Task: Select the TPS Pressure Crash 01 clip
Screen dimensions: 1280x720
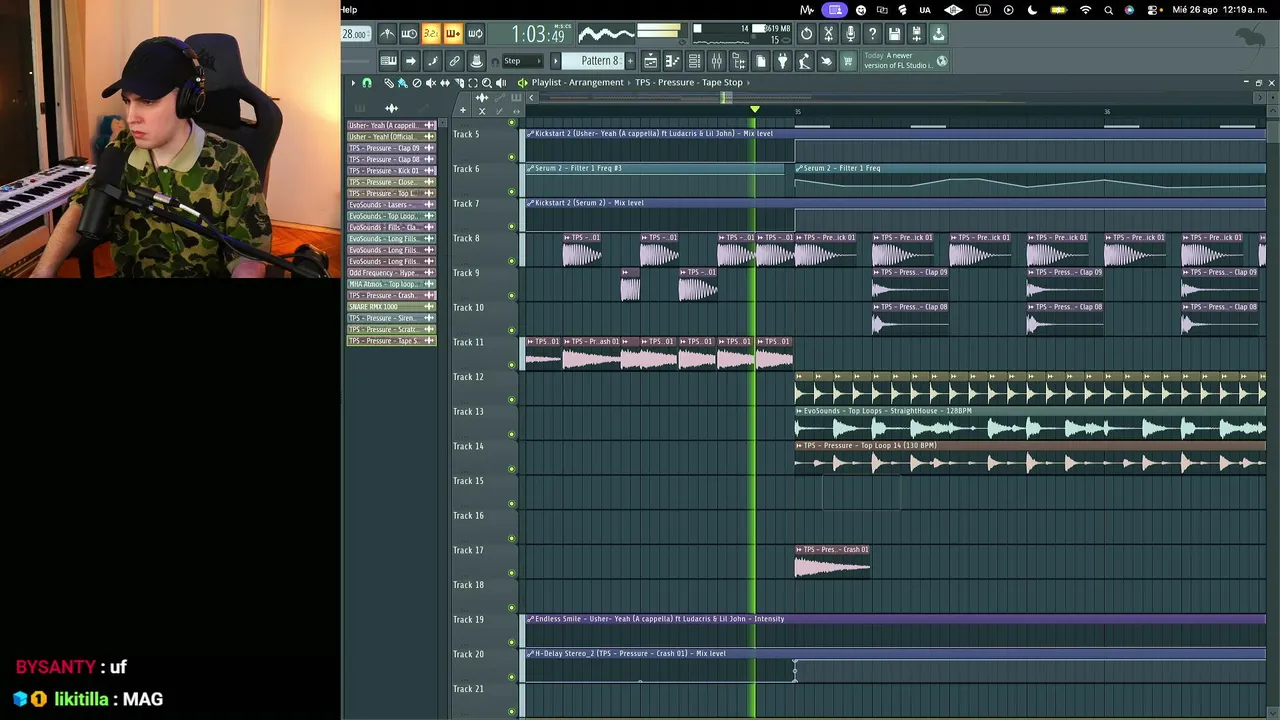Action: 832,562
